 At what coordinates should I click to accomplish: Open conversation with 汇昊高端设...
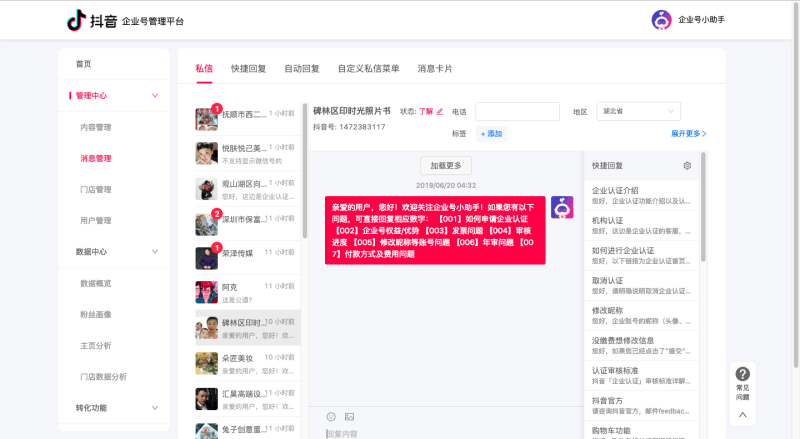click(247, 399)
